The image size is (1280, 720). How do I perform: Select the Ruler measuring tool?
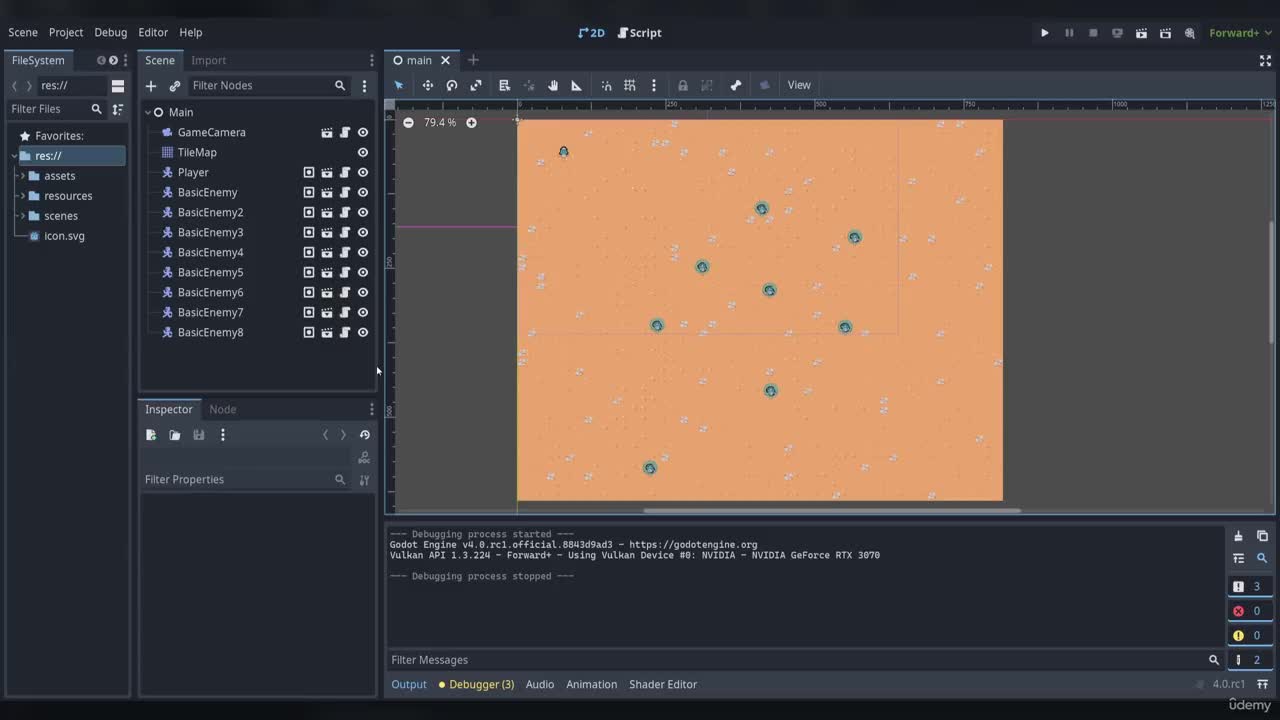click(577, 85)
